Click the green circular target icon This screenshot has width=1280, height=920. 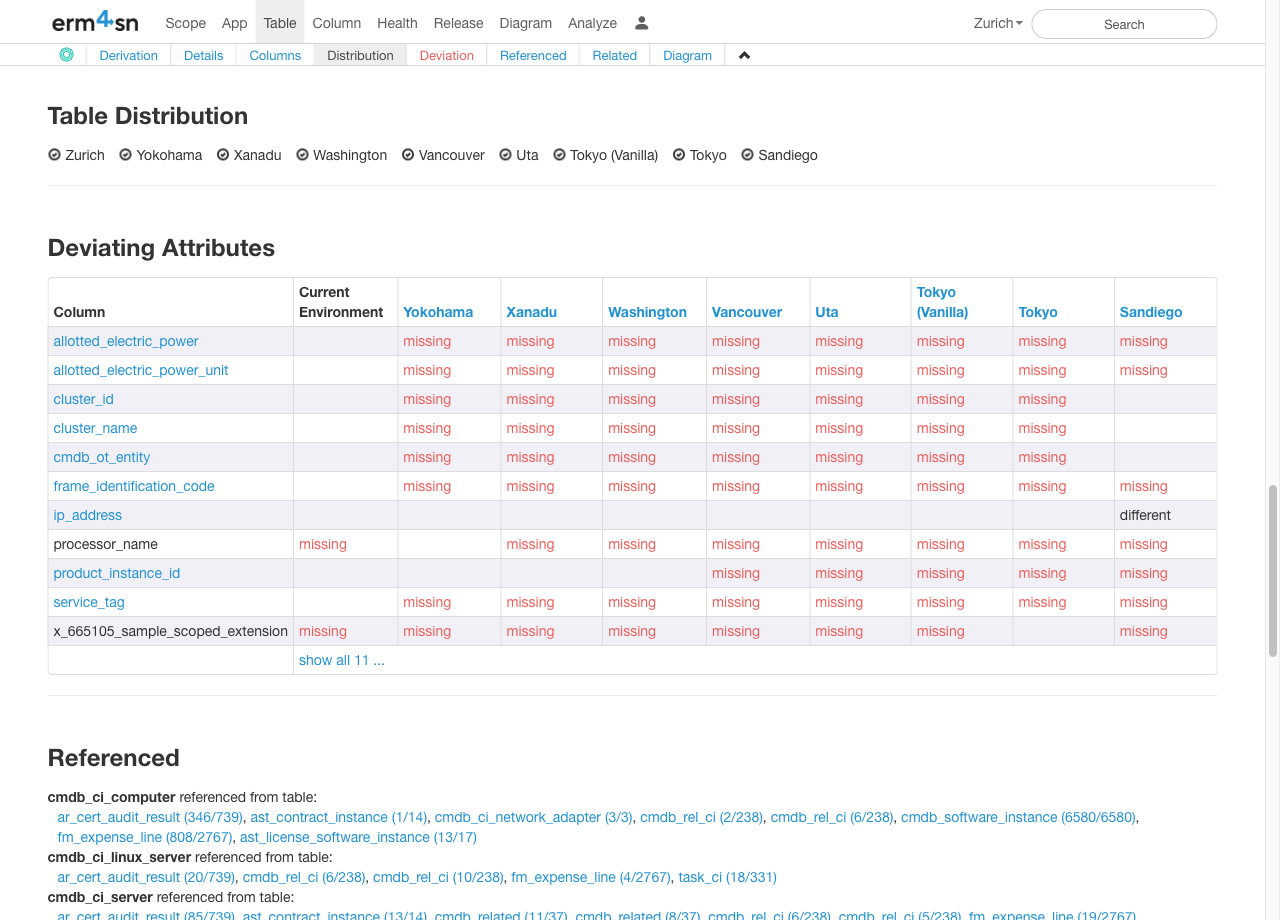tap(66, 55)
